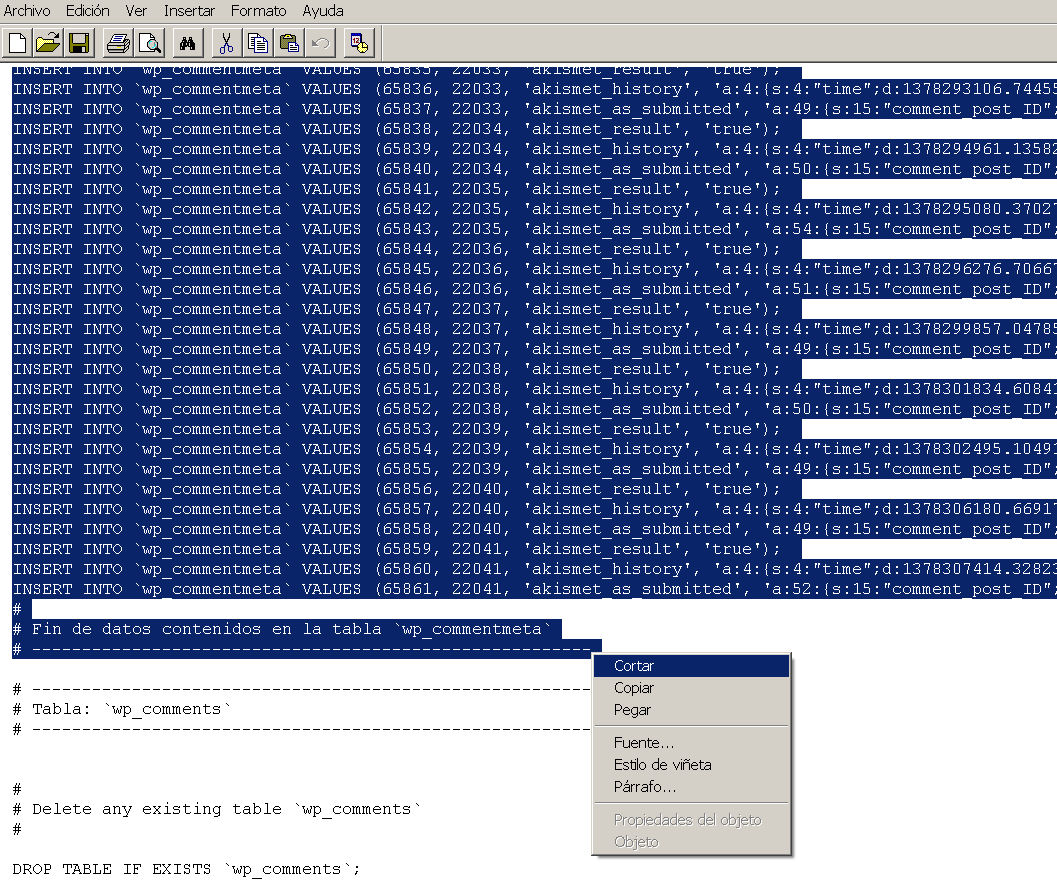The image size is (1057, 886).
Task: Click the Print icon in the toolbar
Action: [x=119, y=43]
